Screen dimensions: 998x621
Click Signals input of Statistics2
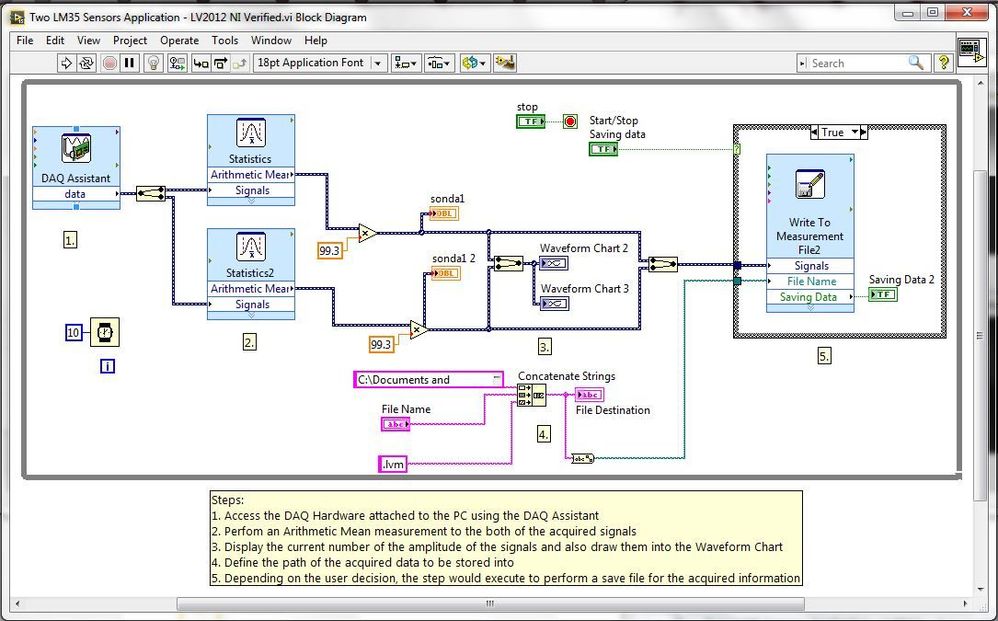[x=251, y=304]
